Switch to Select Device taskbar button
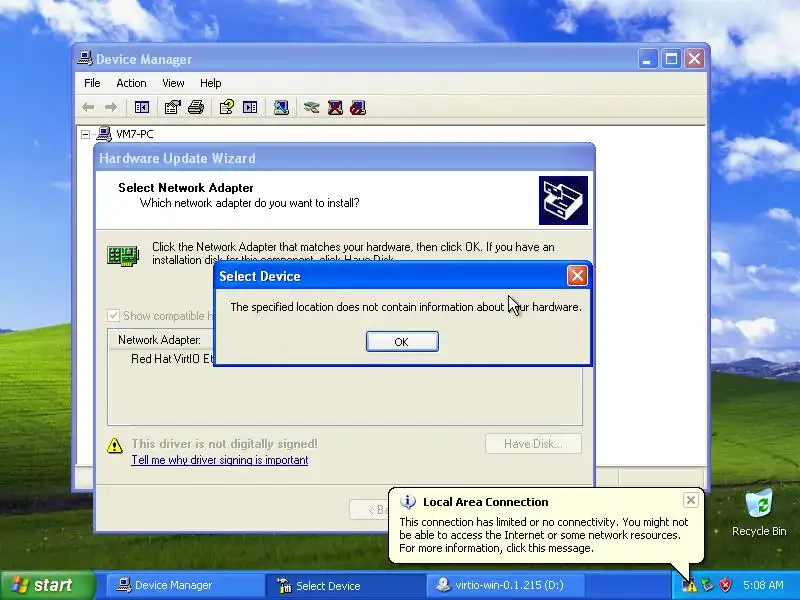This screenshot has height=600, width=800. pos(345,585)
